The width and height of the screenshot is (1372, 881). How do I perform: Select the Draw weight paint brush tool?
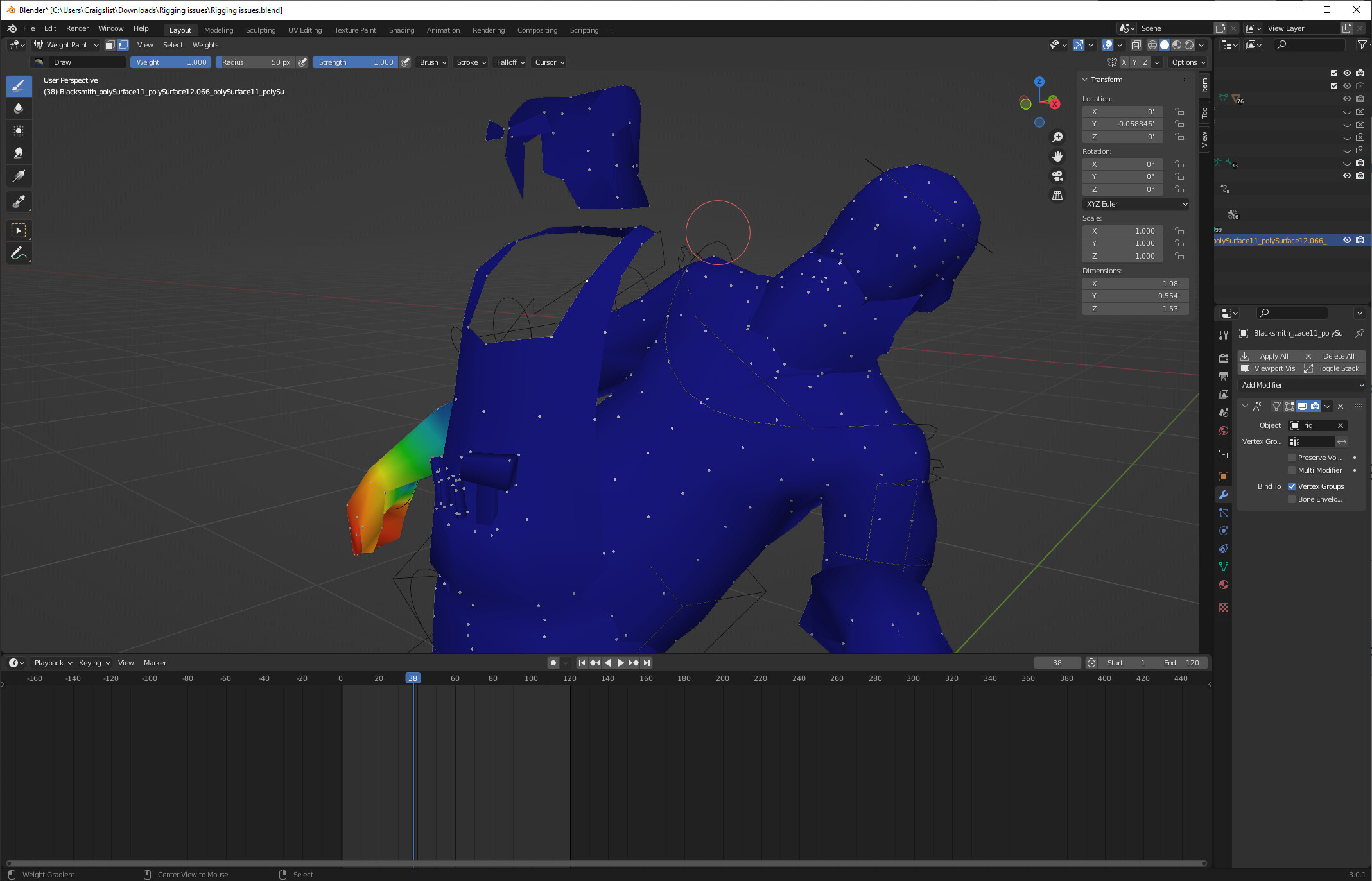[19, 85]
